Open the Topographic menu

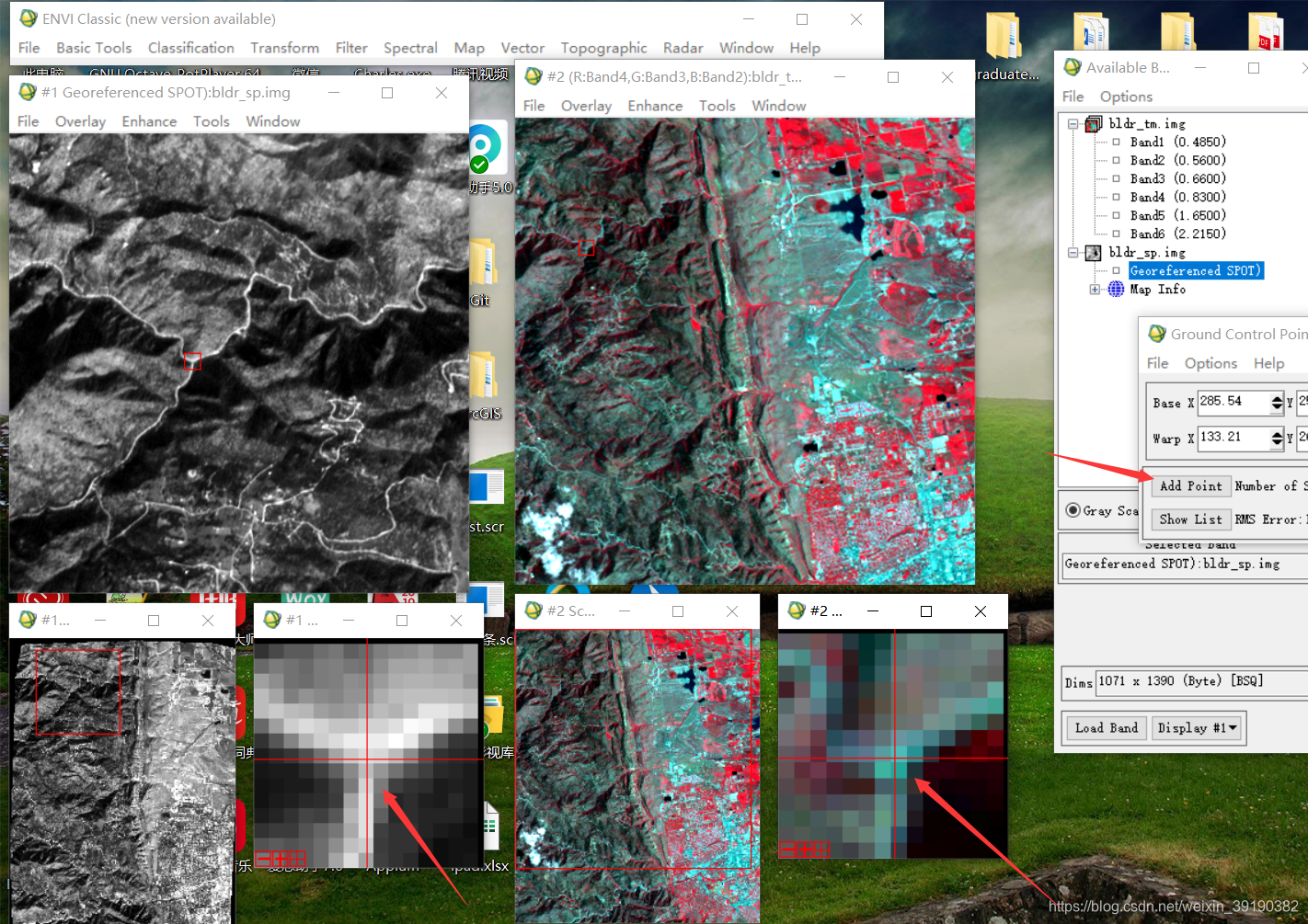click(x=603, y=48)
